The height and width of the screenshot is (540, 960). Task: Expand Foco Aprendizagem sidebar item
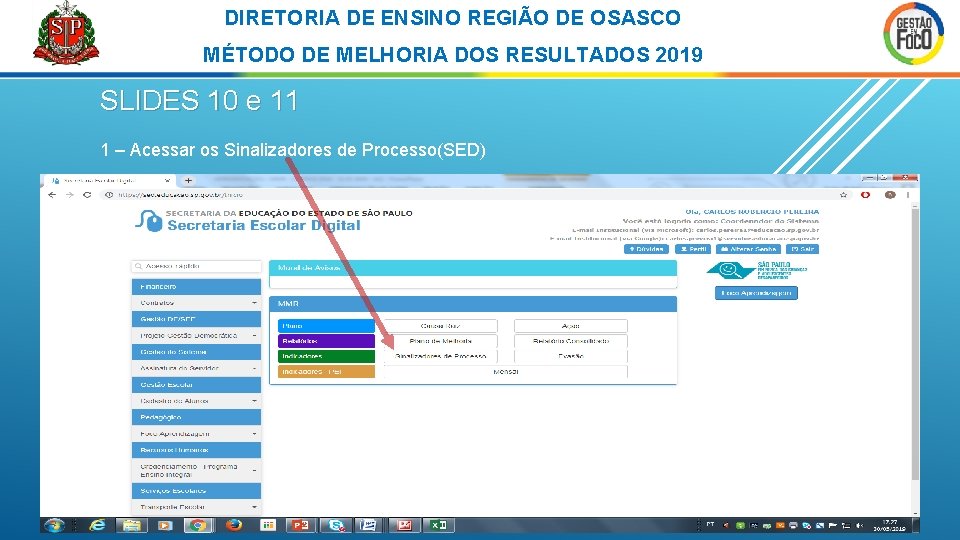[196, 433]
